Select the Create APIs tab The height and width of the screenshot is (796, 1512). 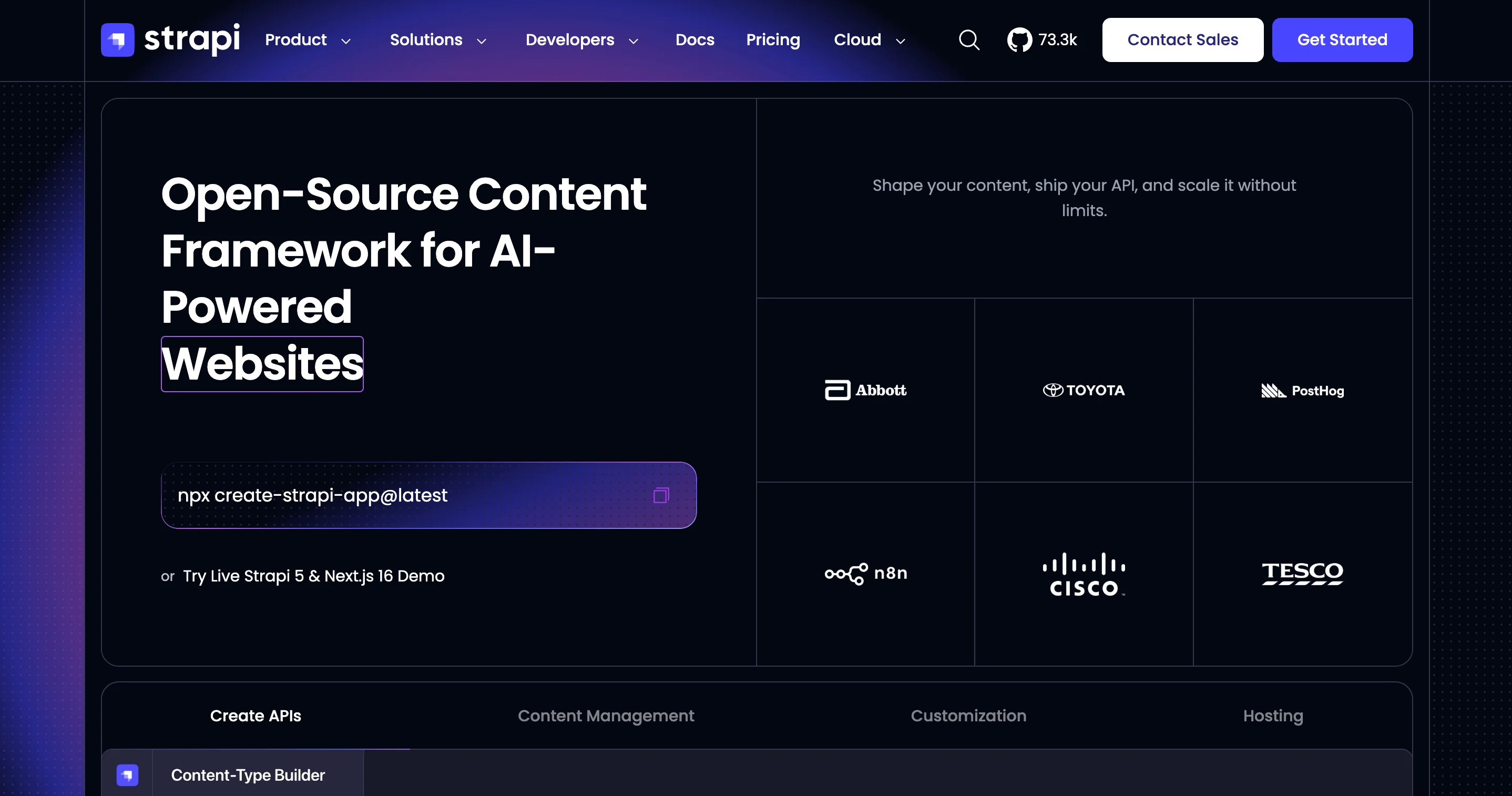[256, 716]
